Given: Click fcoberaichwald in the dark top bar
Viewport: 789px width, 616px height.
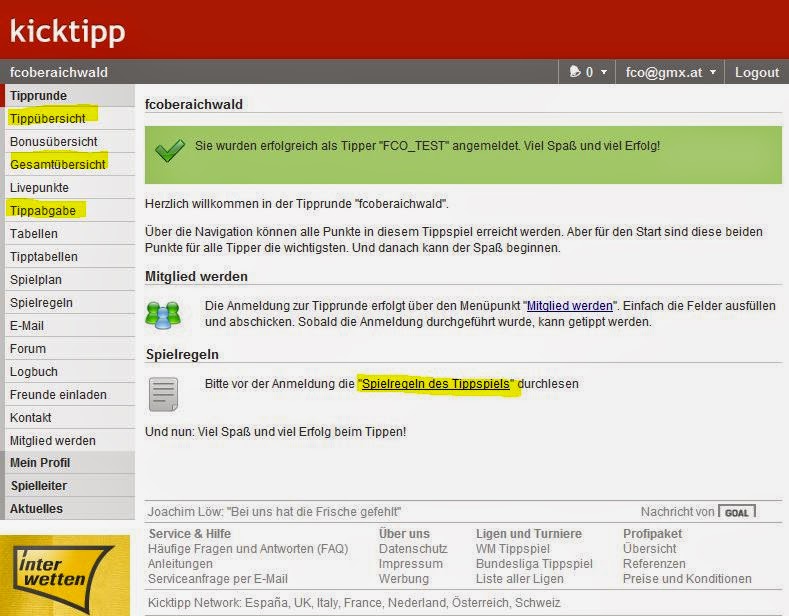Looking at the screenshot, I should 58,72.
